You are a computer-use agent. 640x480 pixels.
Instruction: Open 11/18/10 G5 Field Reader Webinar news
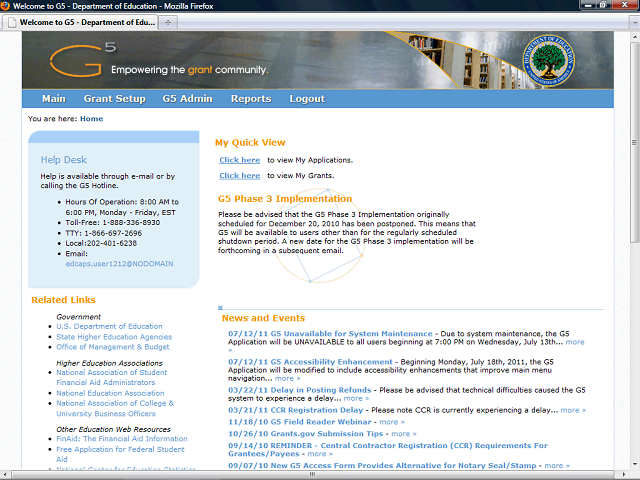click(300, 422)
